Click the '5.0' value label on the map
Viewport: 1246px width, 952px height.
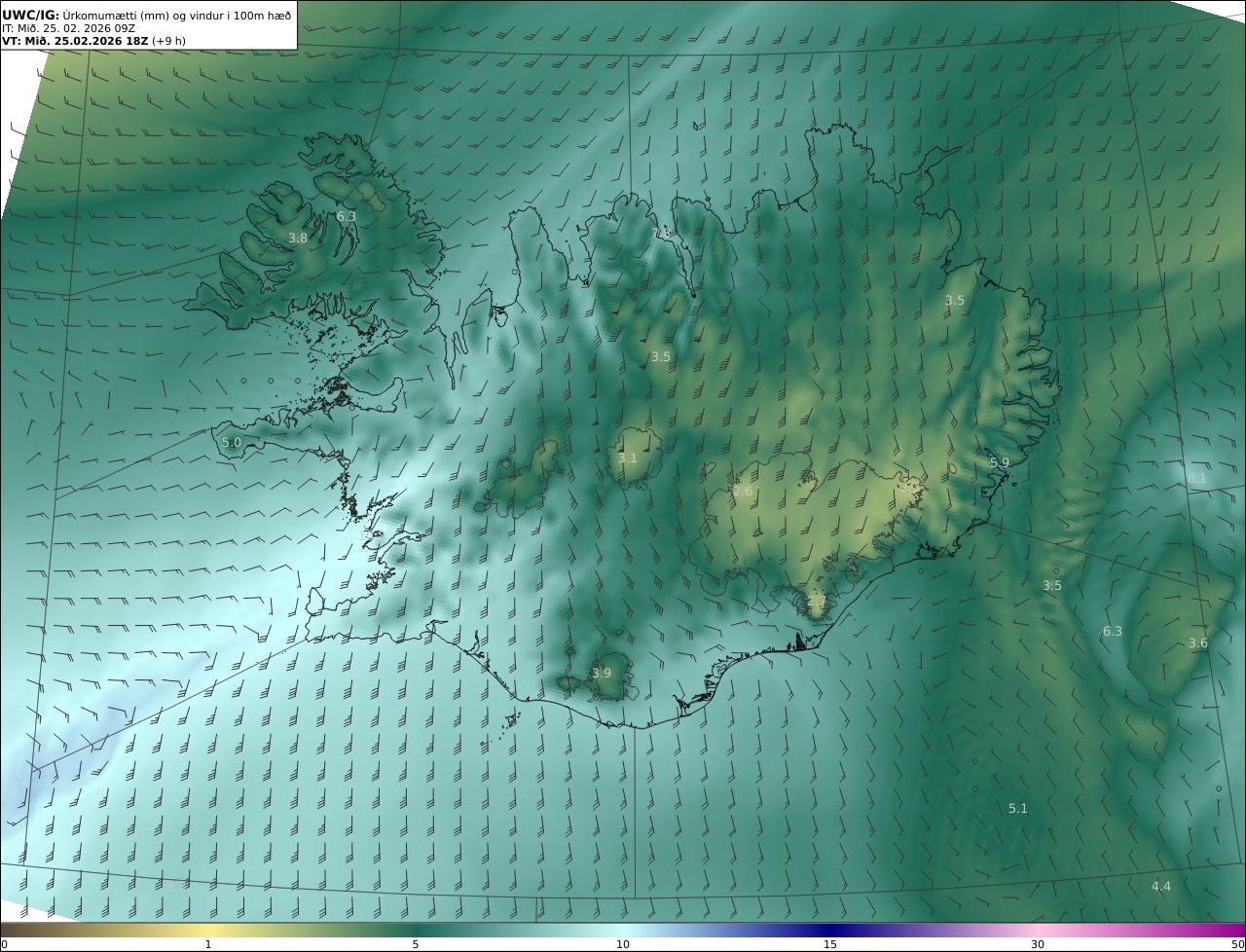pyautogui.click(x=232, y=442)
